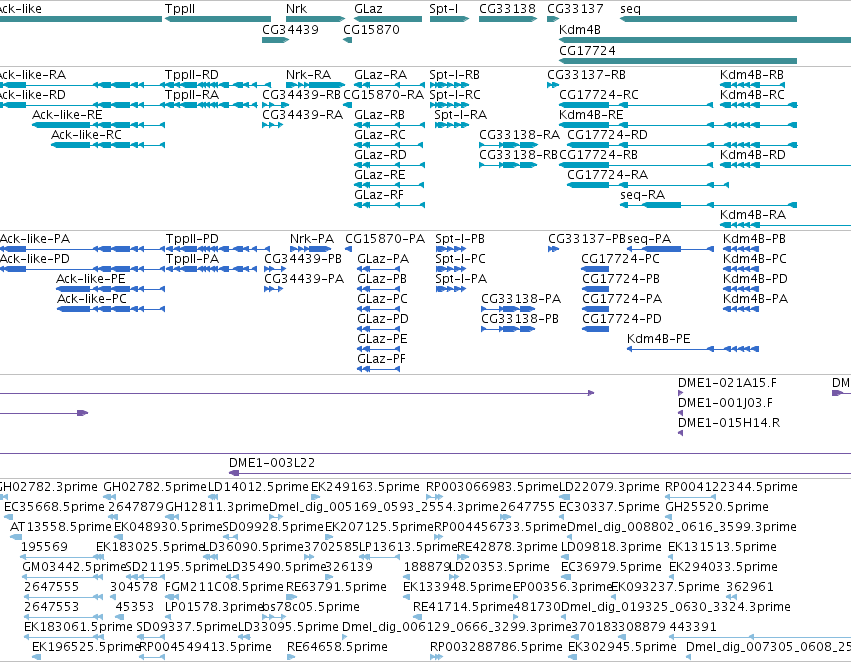Select the Kdm4B gene label

coord(580,29)
